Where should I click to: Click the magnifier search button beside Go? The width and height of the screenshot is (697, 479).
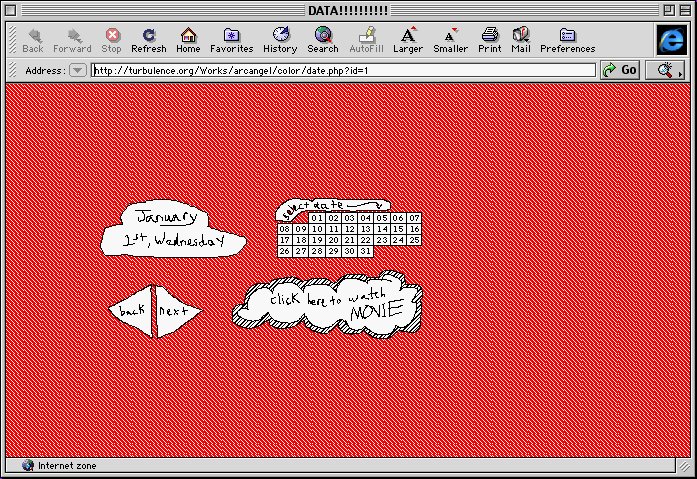[x=665, y=70]
